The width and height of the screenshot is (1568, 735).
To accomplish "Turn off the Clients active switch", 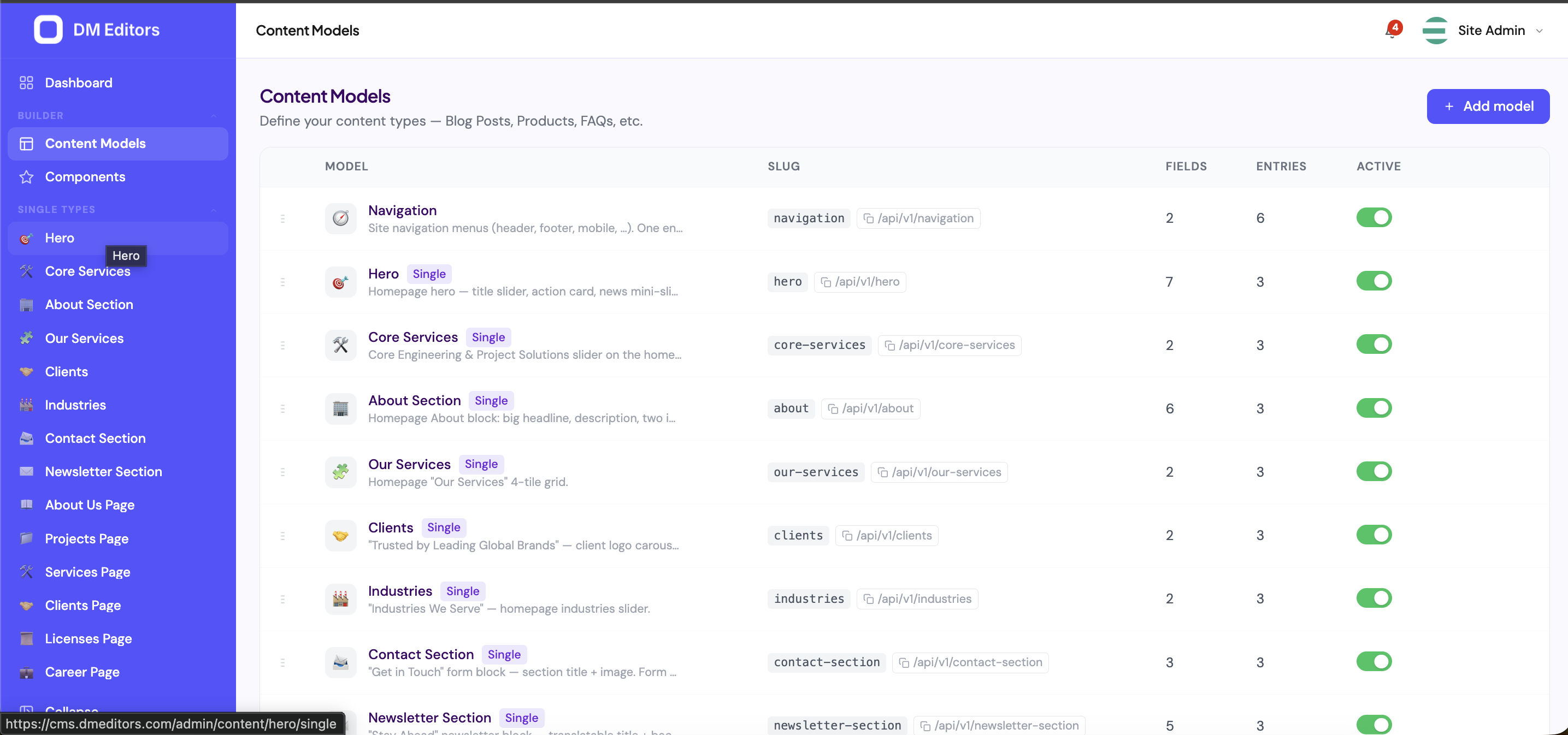I will click(1374, 535).
